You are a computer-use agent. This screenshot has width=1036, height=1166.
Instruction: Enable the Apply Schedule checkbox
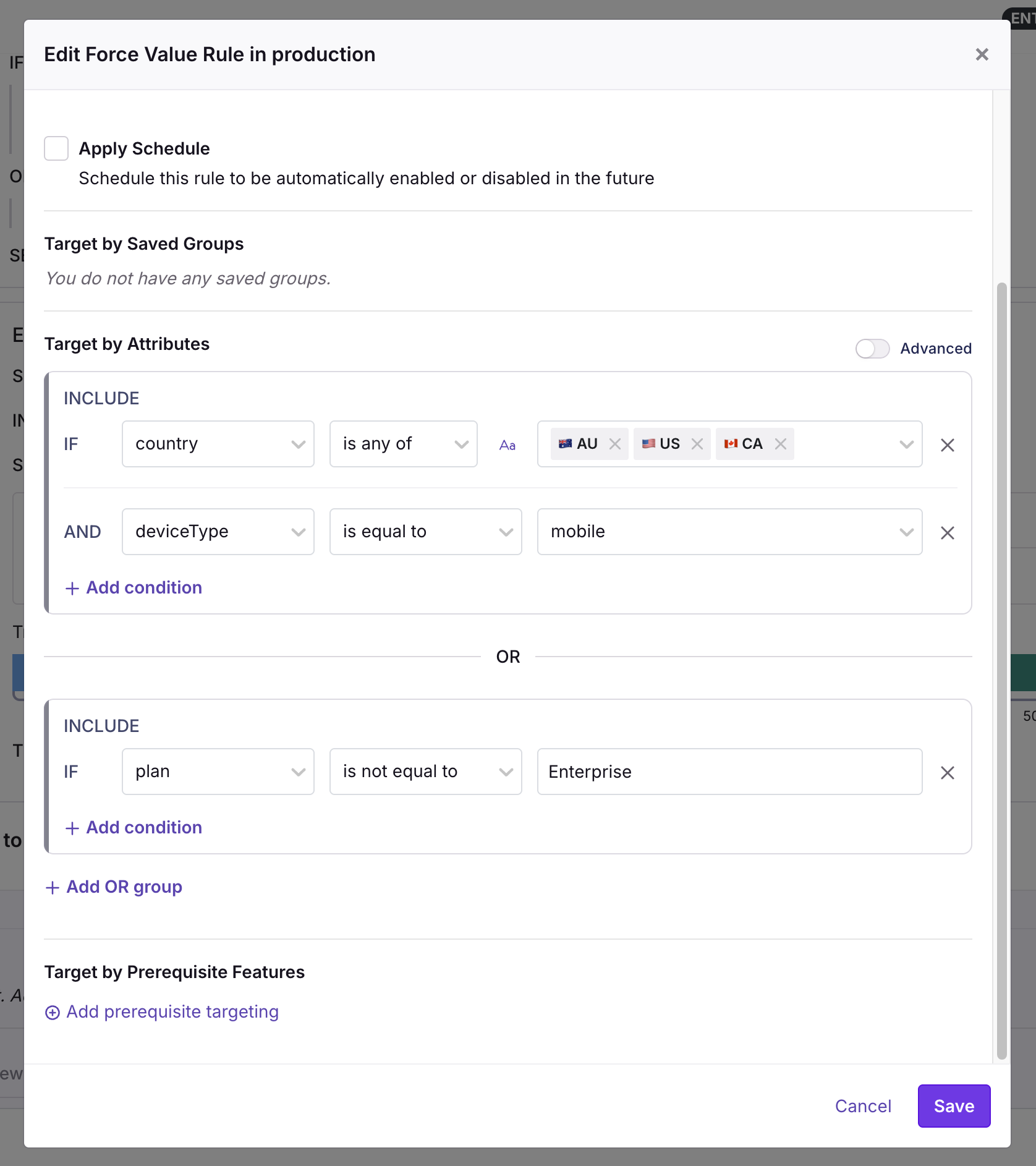click(x=56, y=148)
